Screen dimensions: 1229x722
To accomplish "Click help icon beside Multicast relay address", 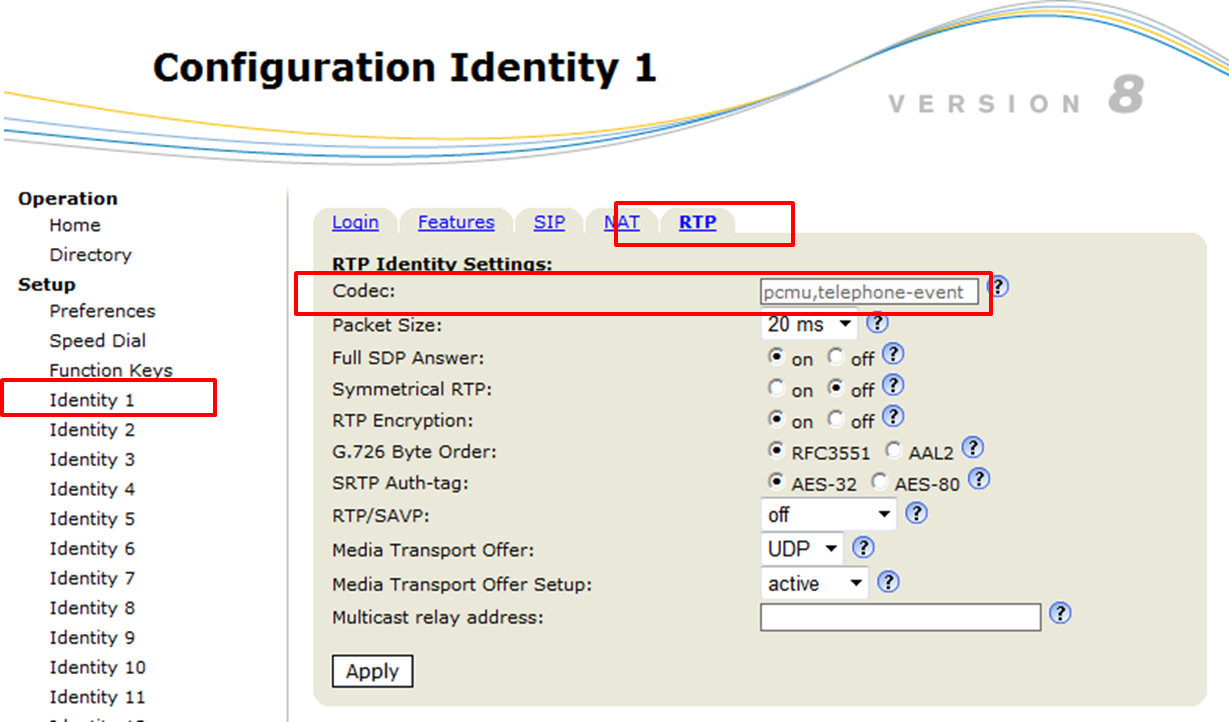I will (1061, 613).
